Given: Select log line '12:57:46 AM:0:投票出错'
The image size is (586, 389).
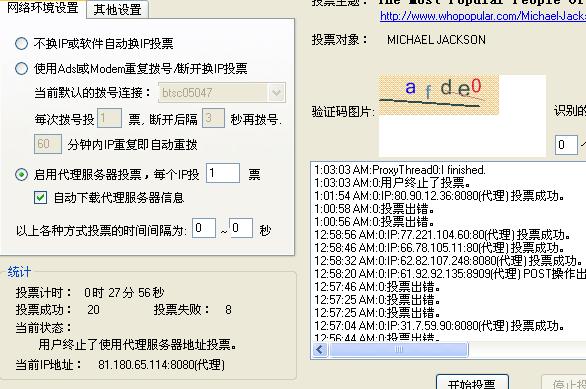Looking at the screenshot, I should coord(377,287).
